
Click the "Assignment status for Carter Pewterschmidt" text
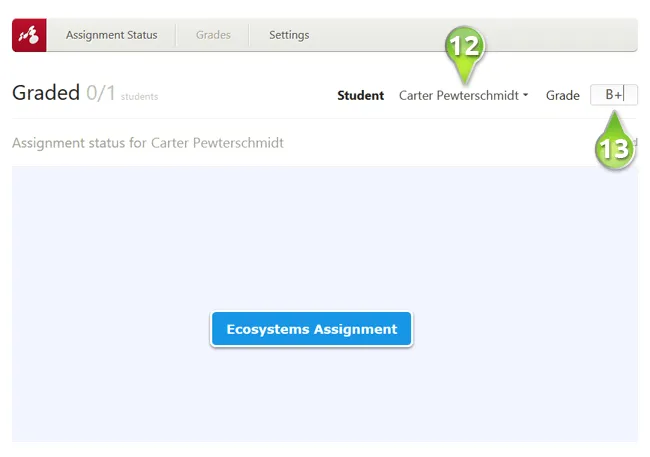pyautogui.click(x=148, y=143)
